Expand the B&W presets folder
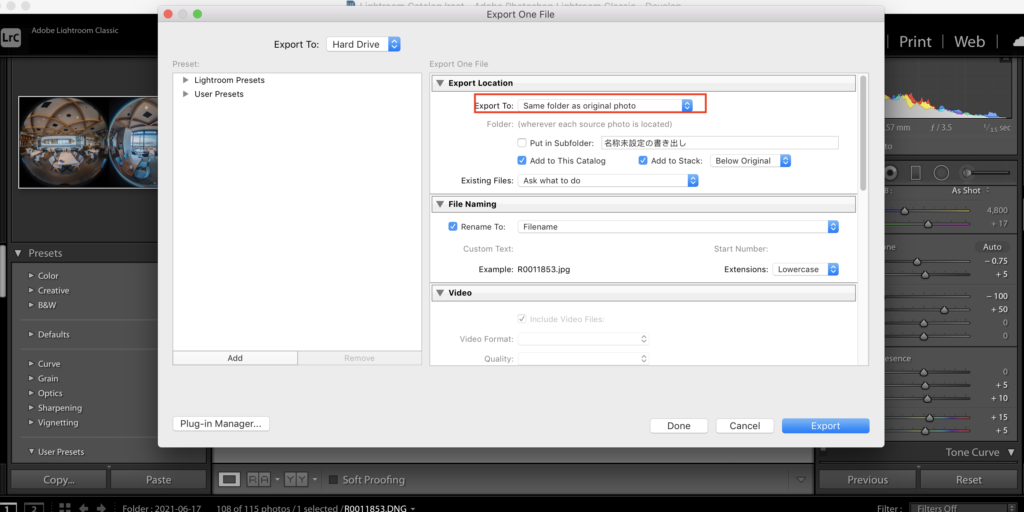 [31, 305]
